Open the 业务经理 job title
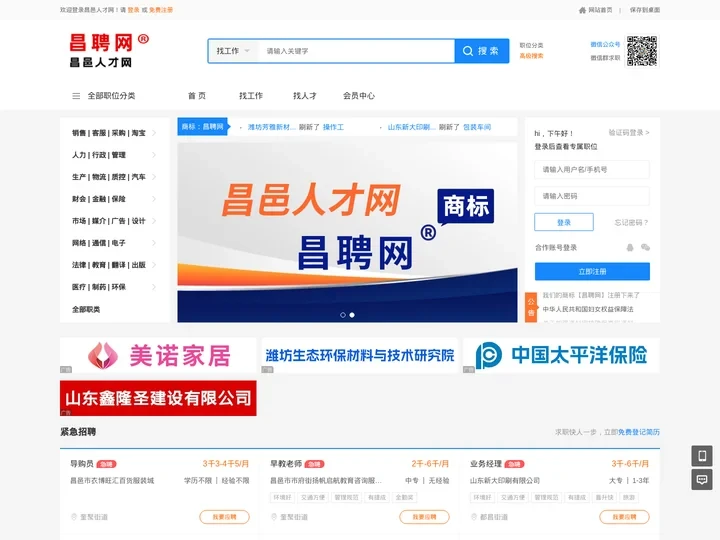Image resolution: width=720 pixels, height=540 pixels. [x=486, y=464]
